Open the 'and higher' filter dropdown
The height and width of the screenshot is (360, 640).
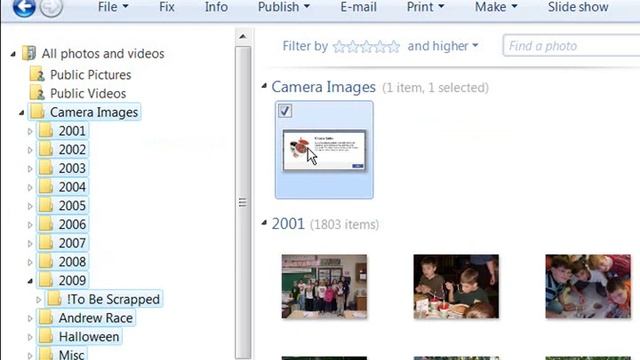pos(442,46)
